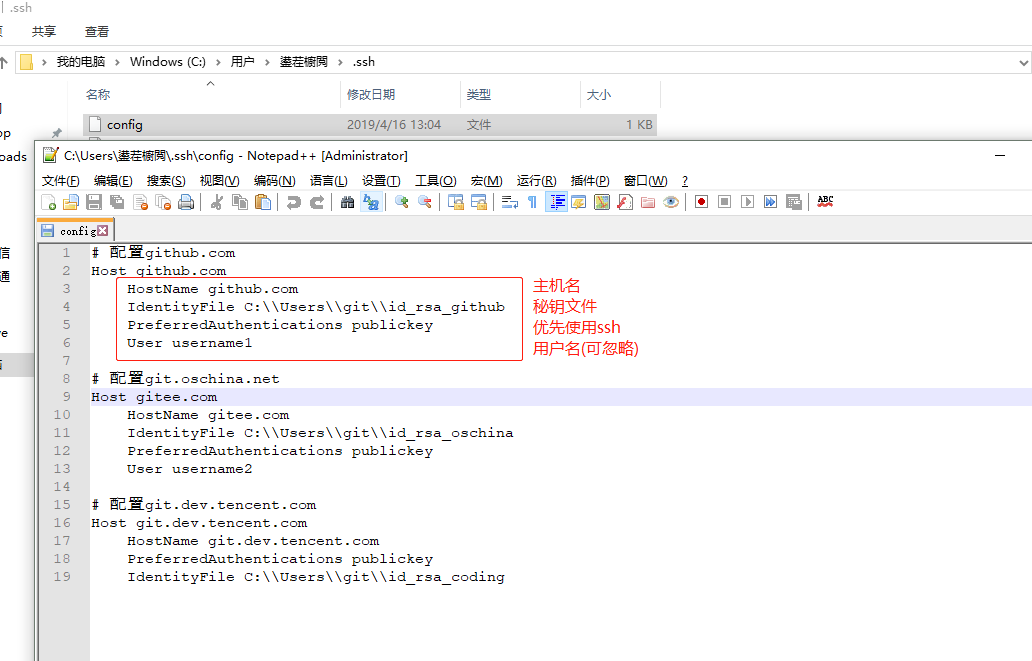
Task: Undo the last edit via the toolbar
Action: coord(294,202)
